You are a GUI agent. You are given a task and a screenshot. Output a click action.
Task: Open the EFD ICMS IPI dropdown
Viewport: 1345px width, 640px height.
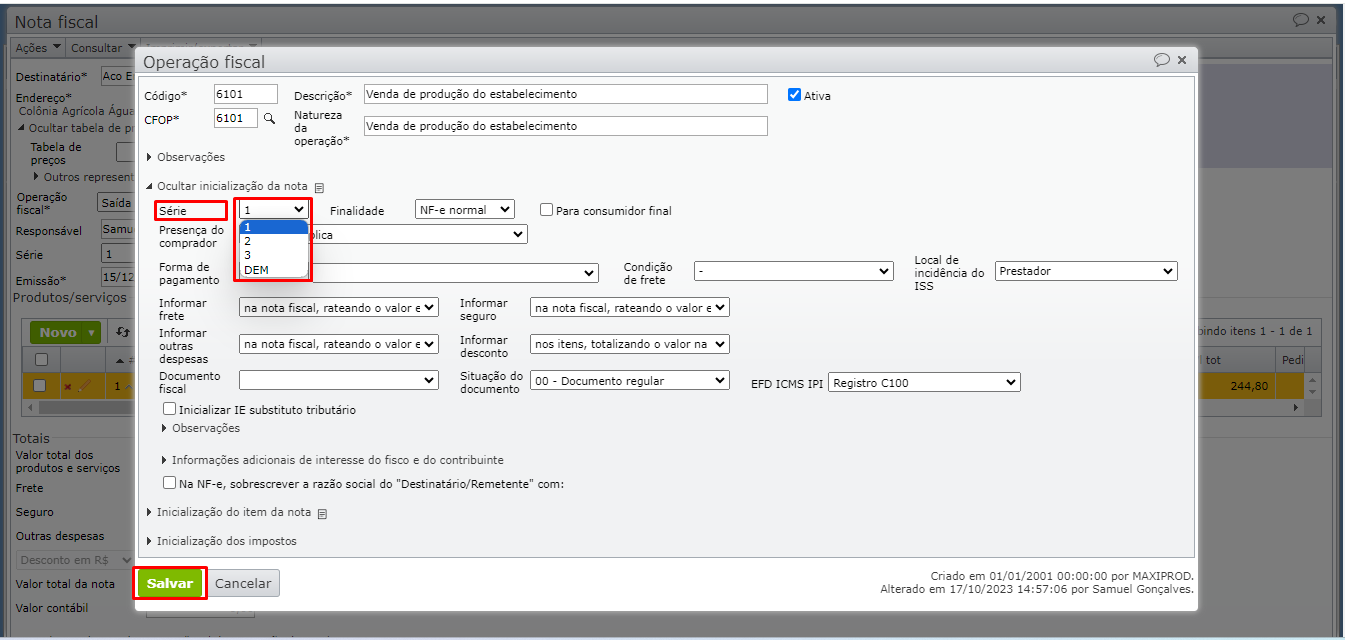[923, 382]
